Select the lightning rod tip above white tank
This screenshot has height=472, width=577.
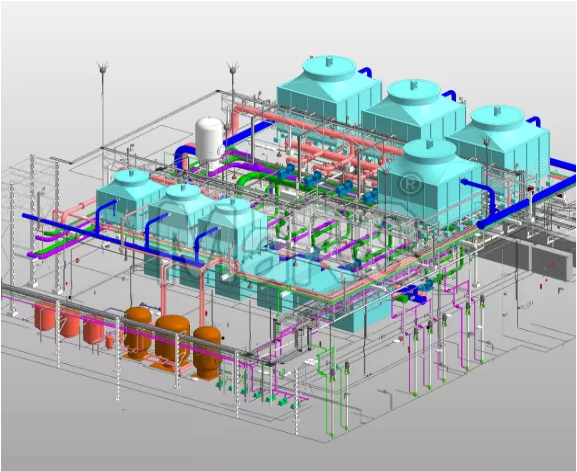(x=232, y=69)
